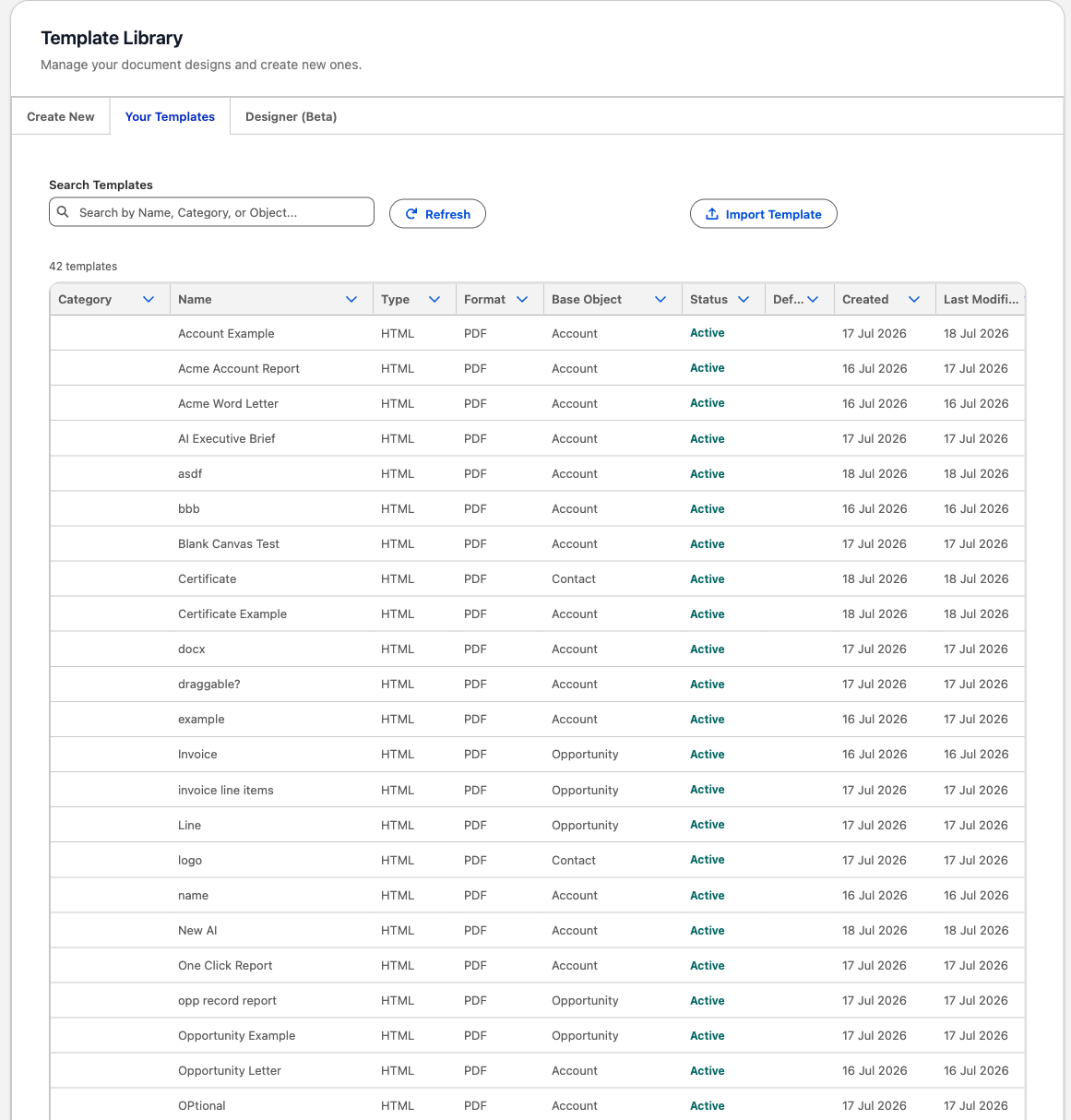This screenshot has height=1120, width=1071.
Task: Click the OPtional template name
Action: click(x=202, y=1105)
